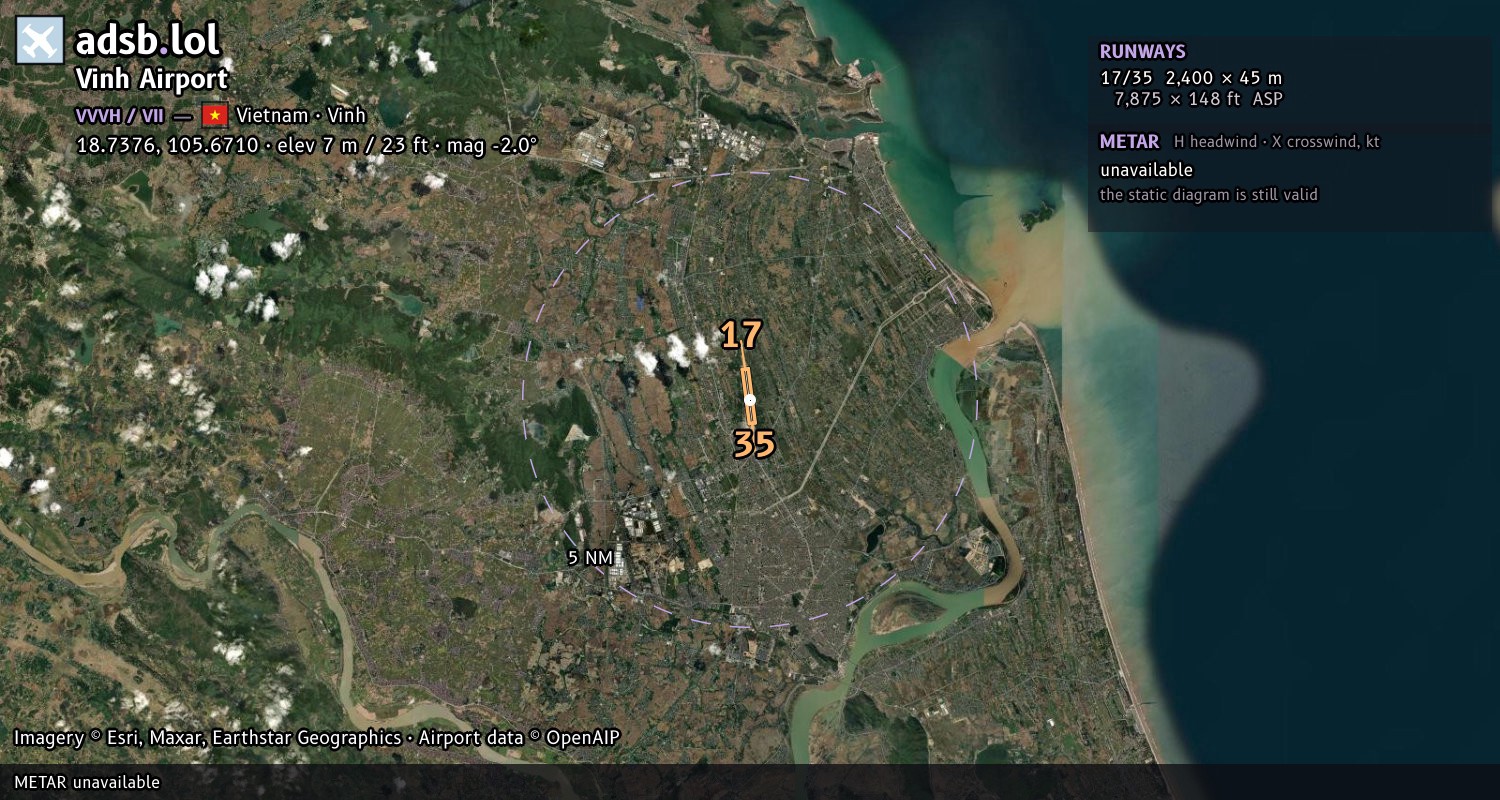Click the Esri, Maxar imagery attribution text
The image size is (1500, 800).
(316, 738)
